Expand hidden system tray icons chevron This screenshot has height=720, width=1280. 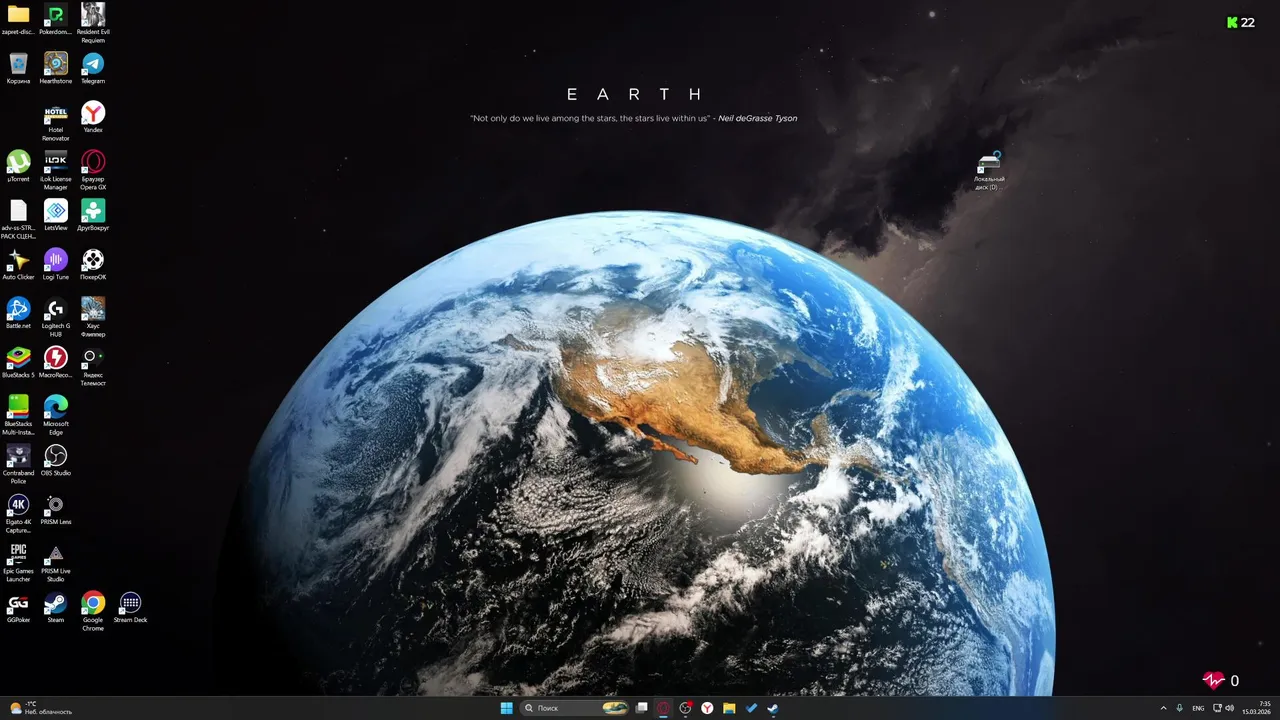coord(1163,708)
